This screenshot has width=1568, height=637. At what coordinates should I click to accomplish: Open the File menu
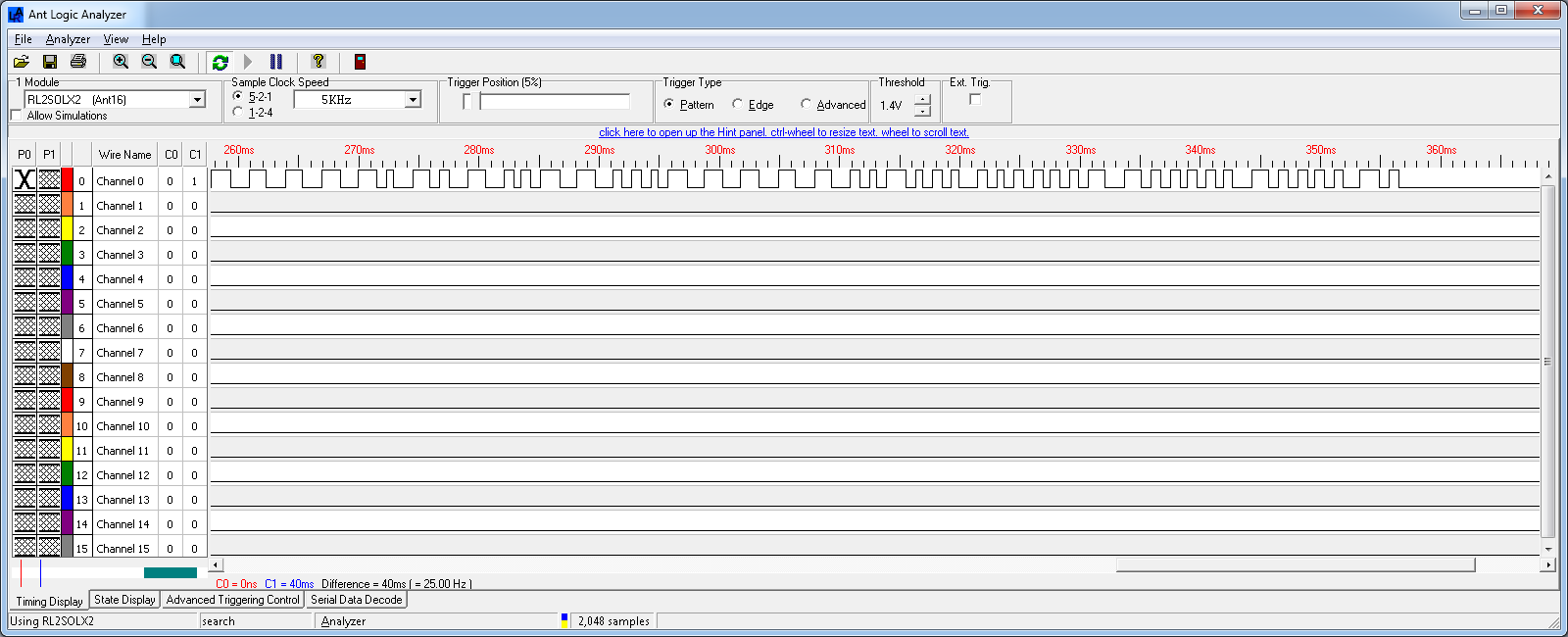tap(24, 39)
